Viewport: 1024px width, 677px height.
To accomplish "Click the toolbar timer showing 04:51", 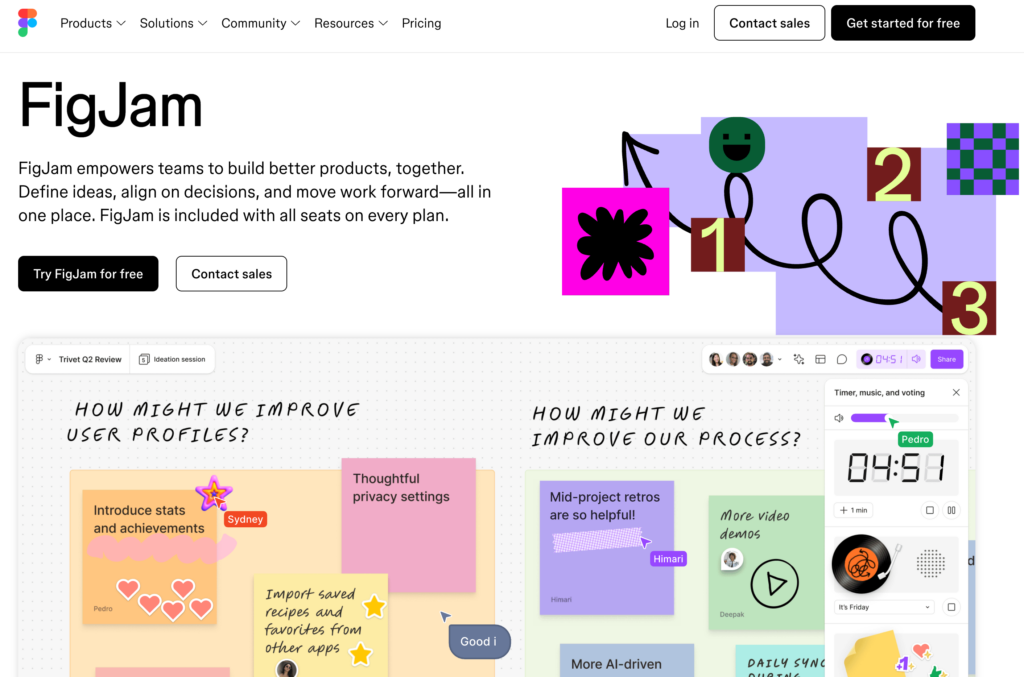I will click(882, 359).
